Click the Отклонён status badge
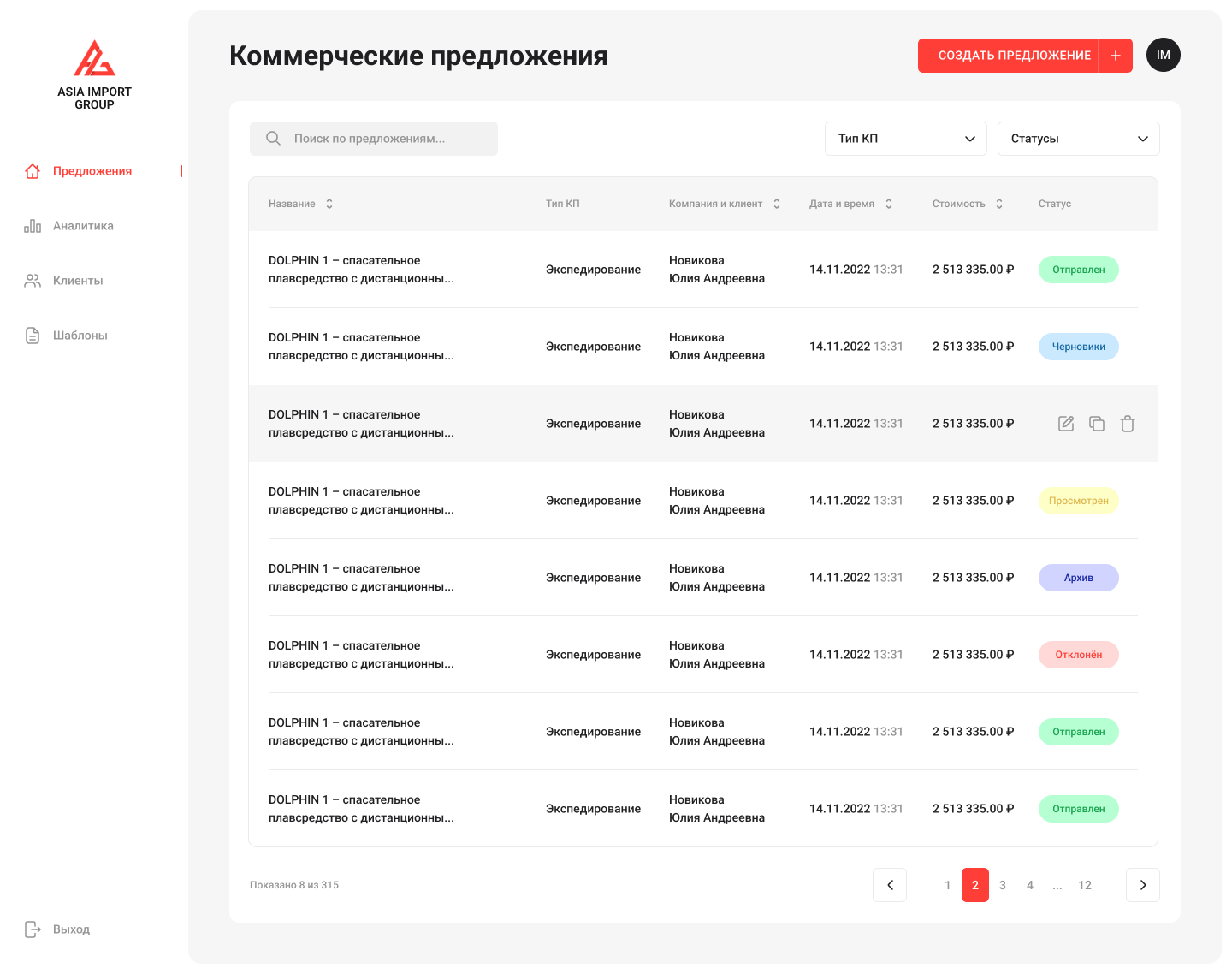1232x974 pixels. [1079, 655]
